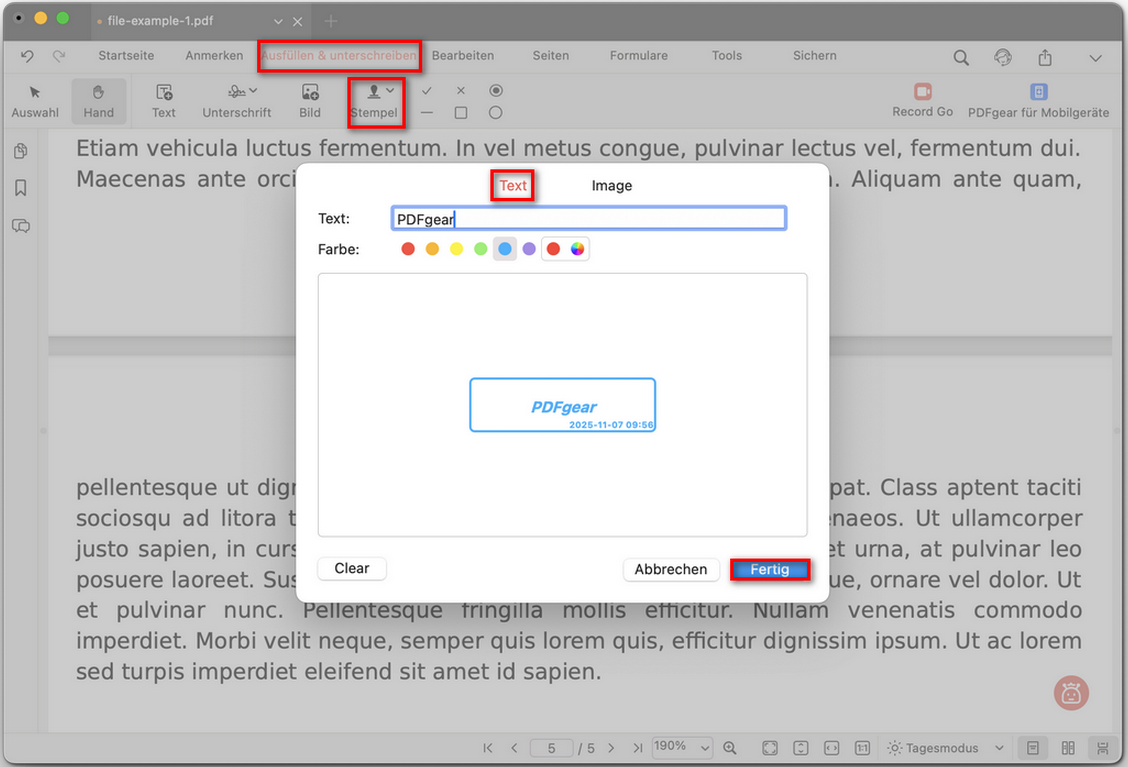Pick the orange stamp color
The width and height of the screenshot is (1128, 767).
coord(432,249)
